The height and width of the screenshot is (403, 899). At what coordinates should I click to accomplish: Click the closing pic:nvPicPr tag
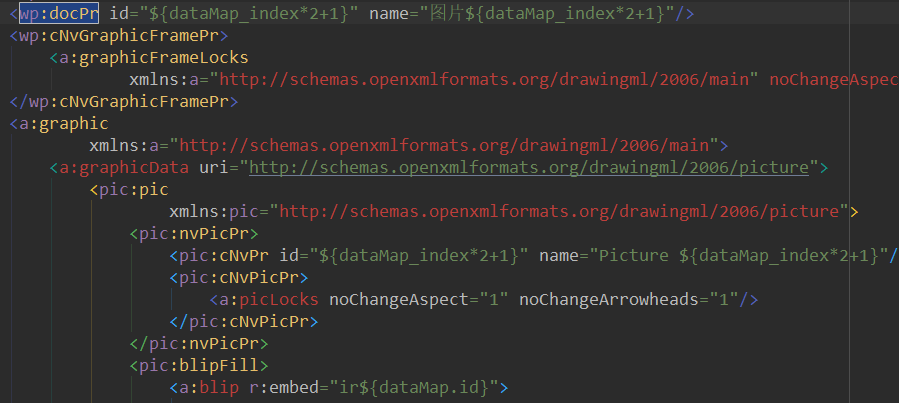pyautogui.click(x=198, y=344)
